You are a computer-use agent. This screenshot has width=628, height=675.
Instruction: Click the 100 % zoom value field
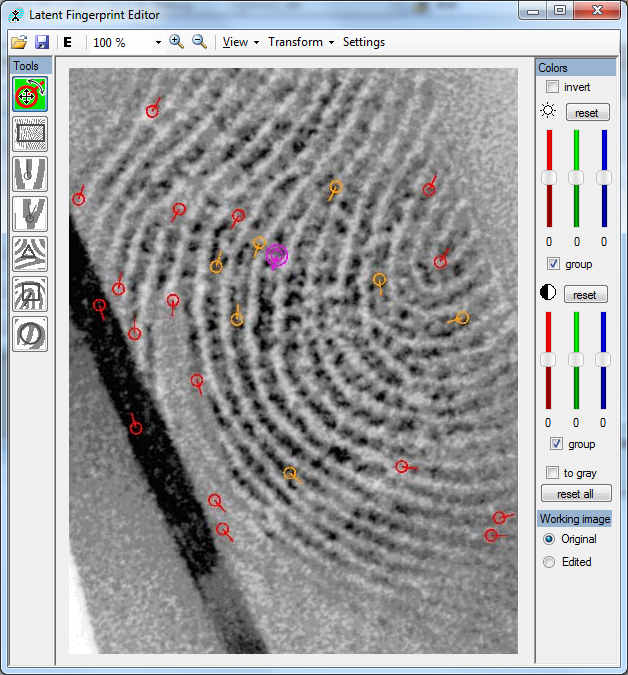click(x=120, y=43)
